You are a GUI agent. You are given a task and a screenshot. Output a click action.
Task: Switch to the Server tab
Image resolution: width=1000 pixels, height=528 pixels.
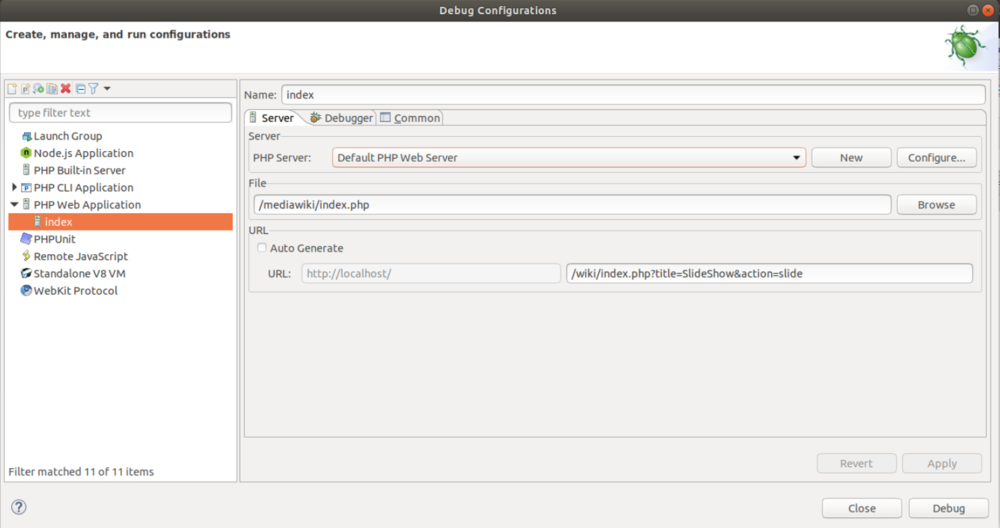(x=272, y=118)
